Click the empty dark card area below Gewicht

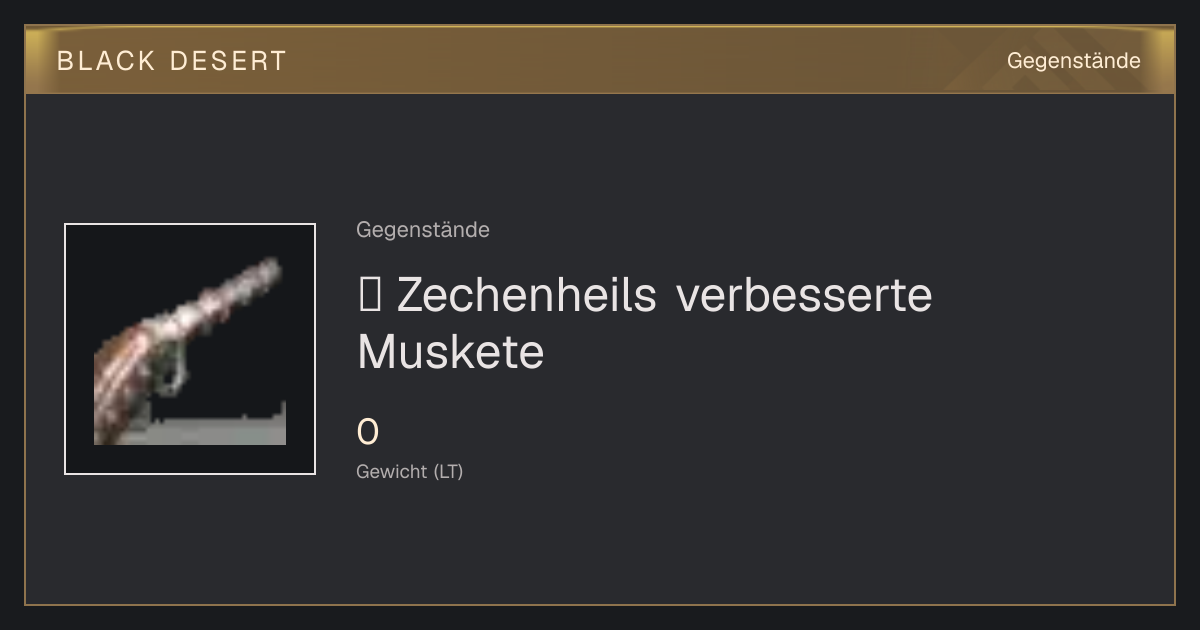(600, 545)
